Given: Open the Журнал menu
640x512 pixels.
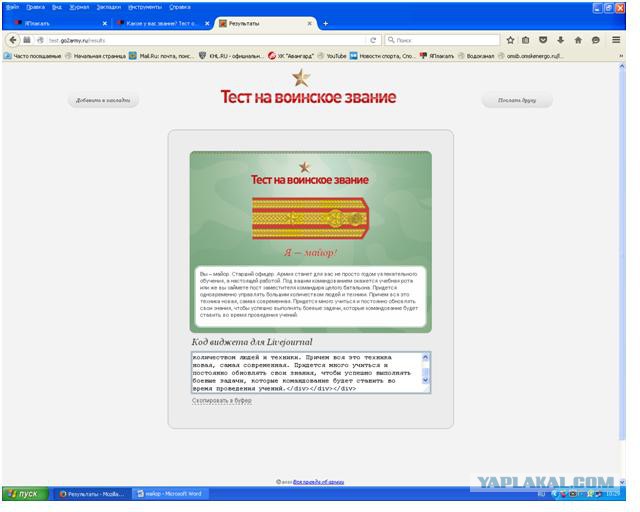Looking at the screenshot, I should (79, 7).
